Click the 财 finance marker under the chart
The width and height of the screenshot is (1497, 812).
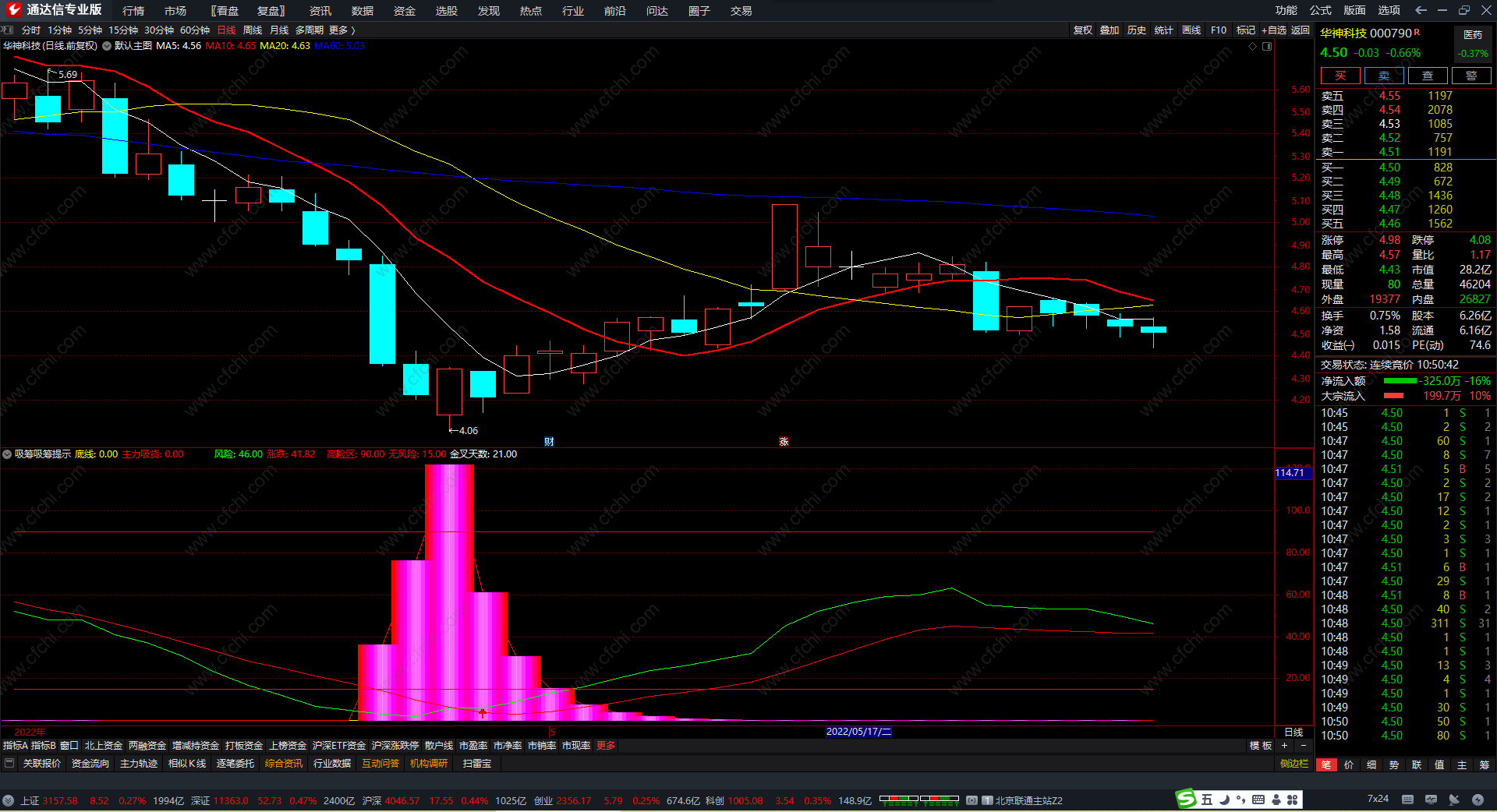point(549,442)
